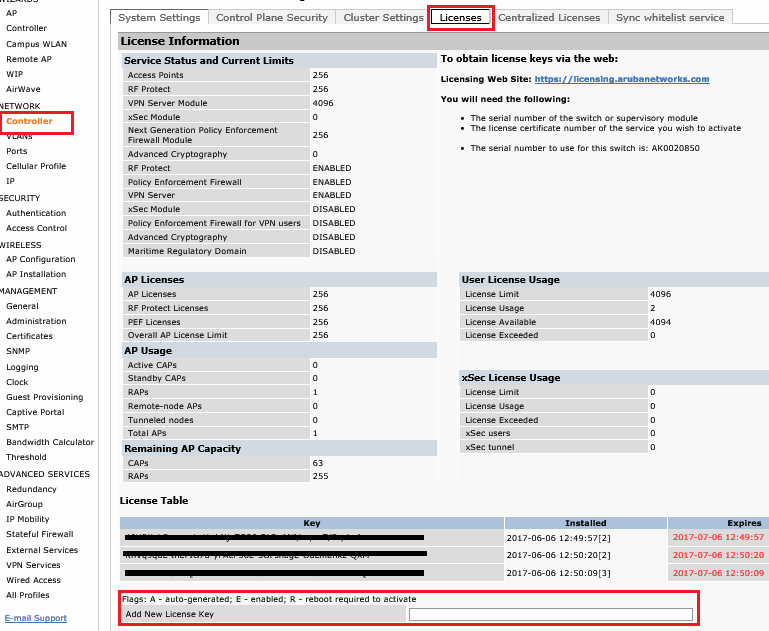Open the Centralized Licenses tab
Screen dimensions: 769x631
click(x=549, y=18)
